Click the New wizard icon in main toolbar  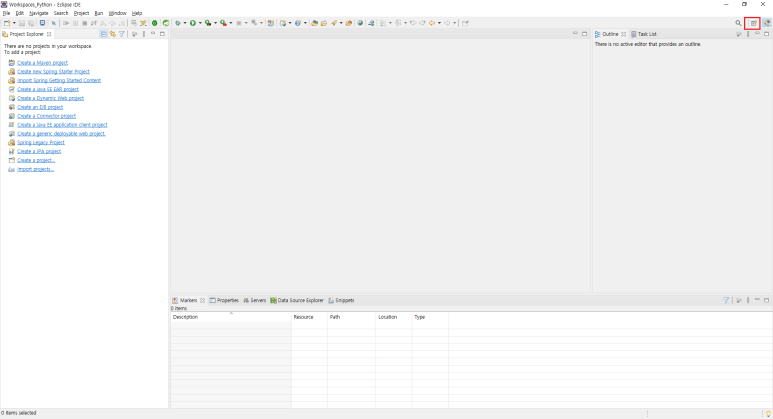coord(7,23)
